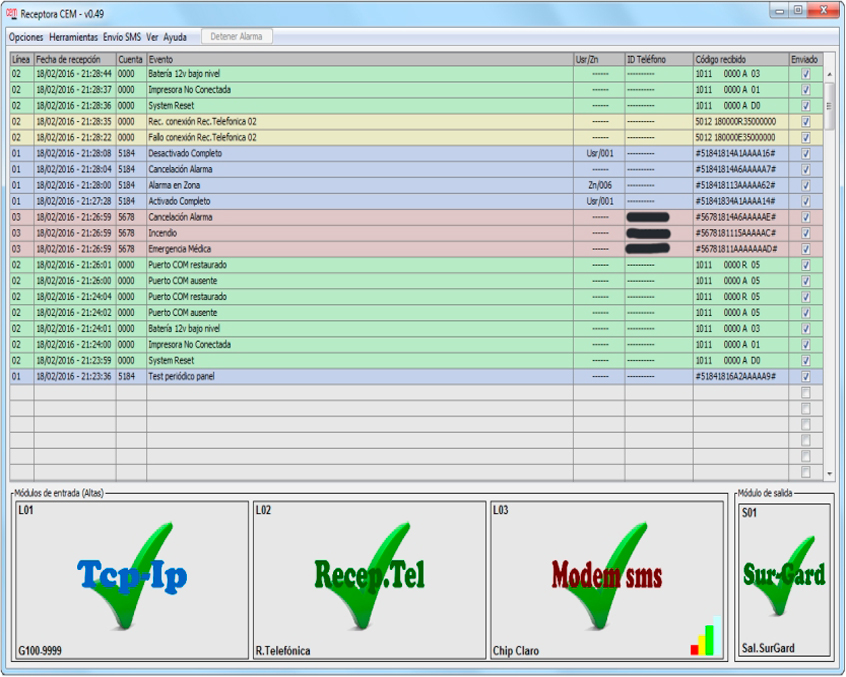Select the Alarma en Zona event row

(x=360, y=185)
